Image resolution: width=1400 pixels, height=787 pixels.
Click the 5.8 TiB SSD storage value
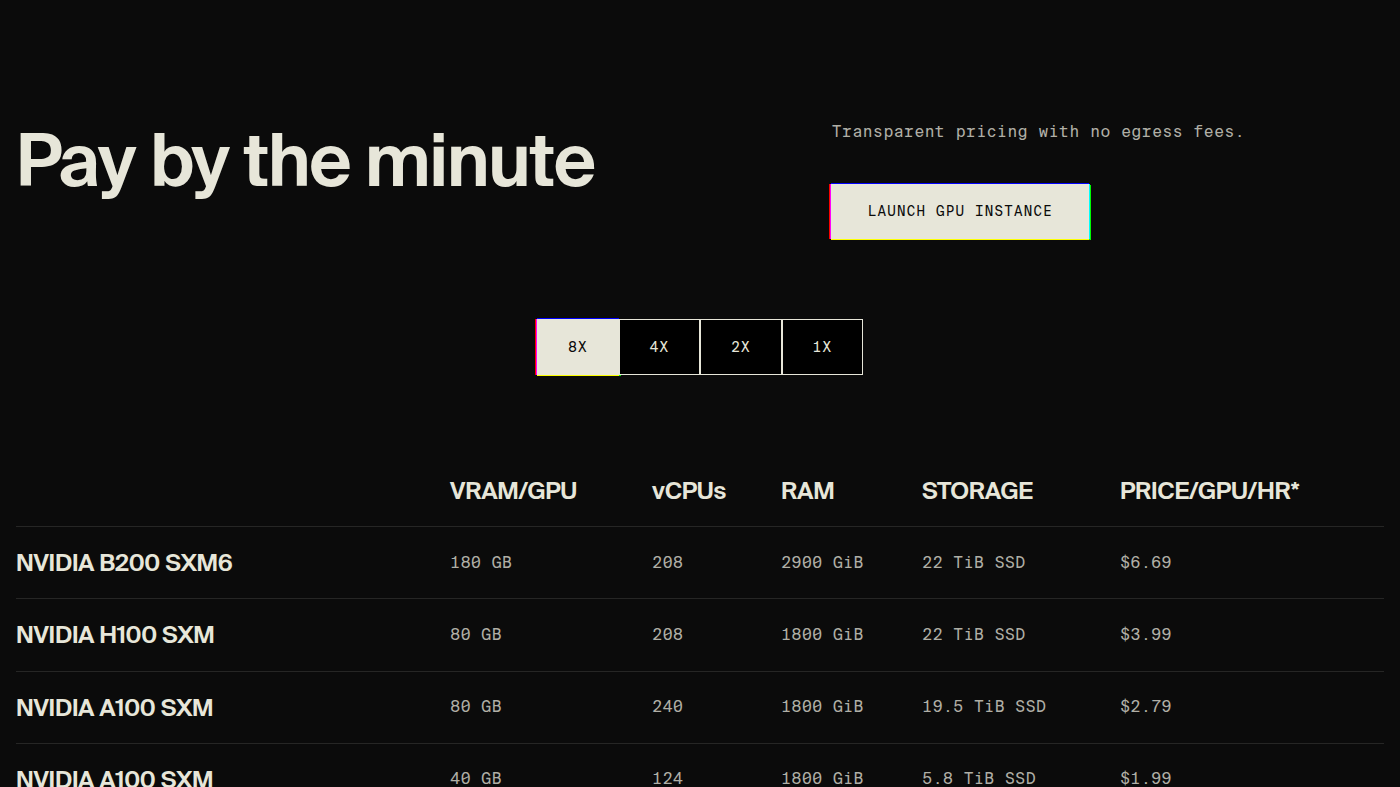click(x=979, y=778)
